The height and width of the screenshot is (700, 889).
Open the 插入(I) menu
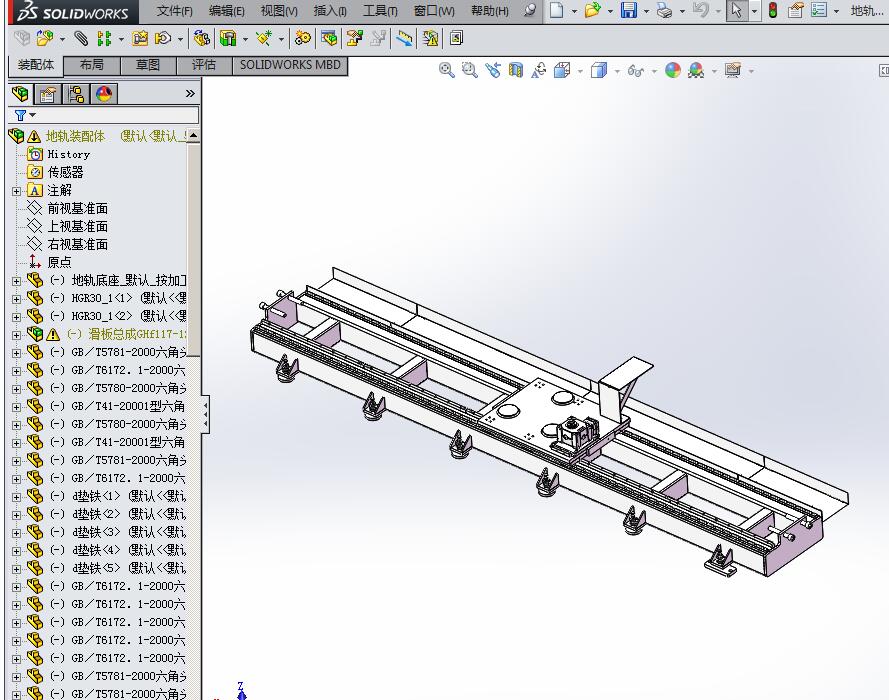329,11
